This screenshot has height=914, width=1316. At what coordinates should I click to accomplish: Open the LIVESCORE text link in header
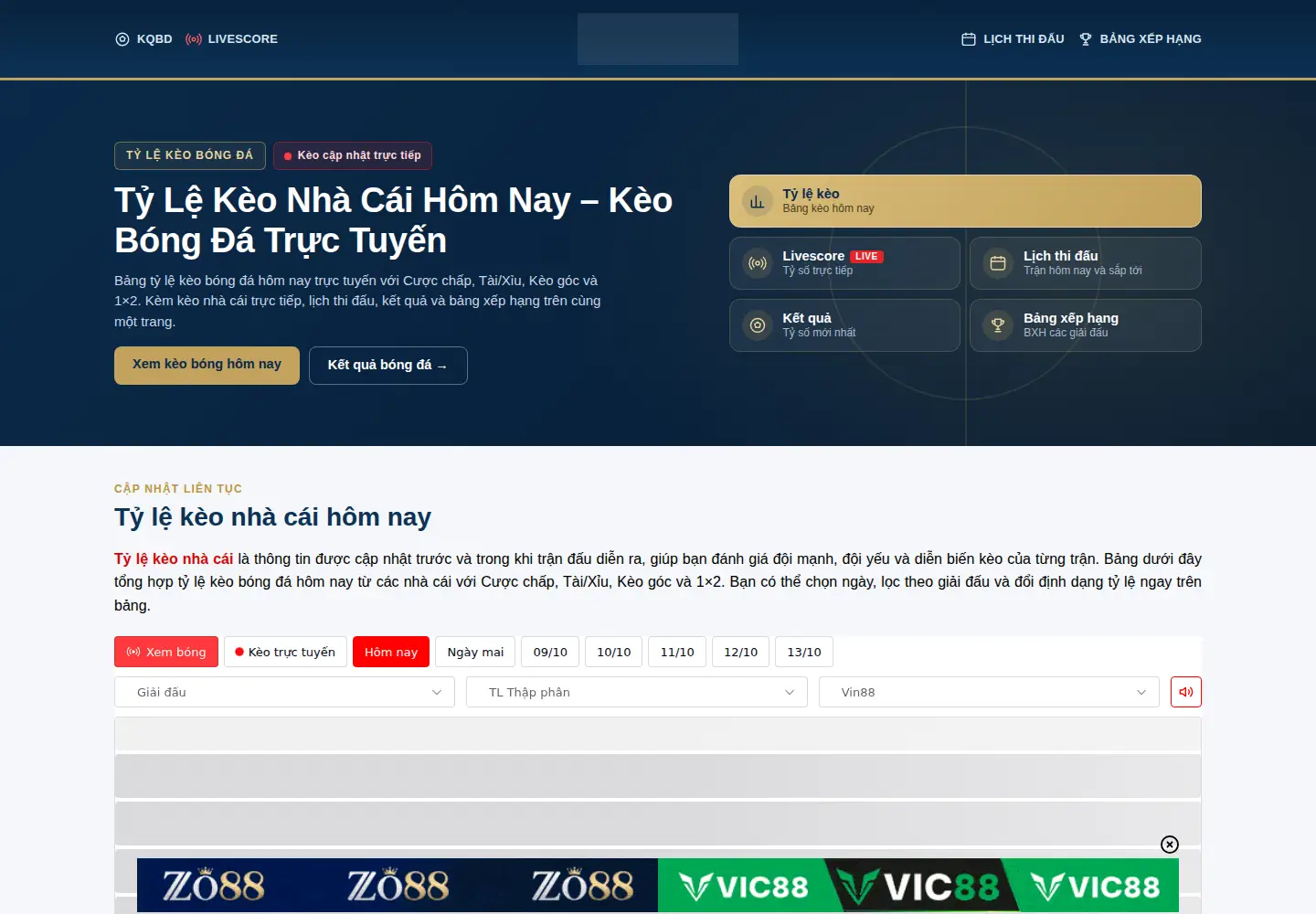243,39
